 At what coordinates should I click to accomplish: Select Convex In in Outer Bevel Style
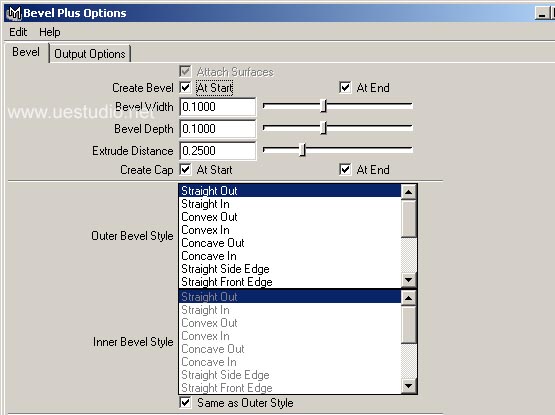click(290, 230)
